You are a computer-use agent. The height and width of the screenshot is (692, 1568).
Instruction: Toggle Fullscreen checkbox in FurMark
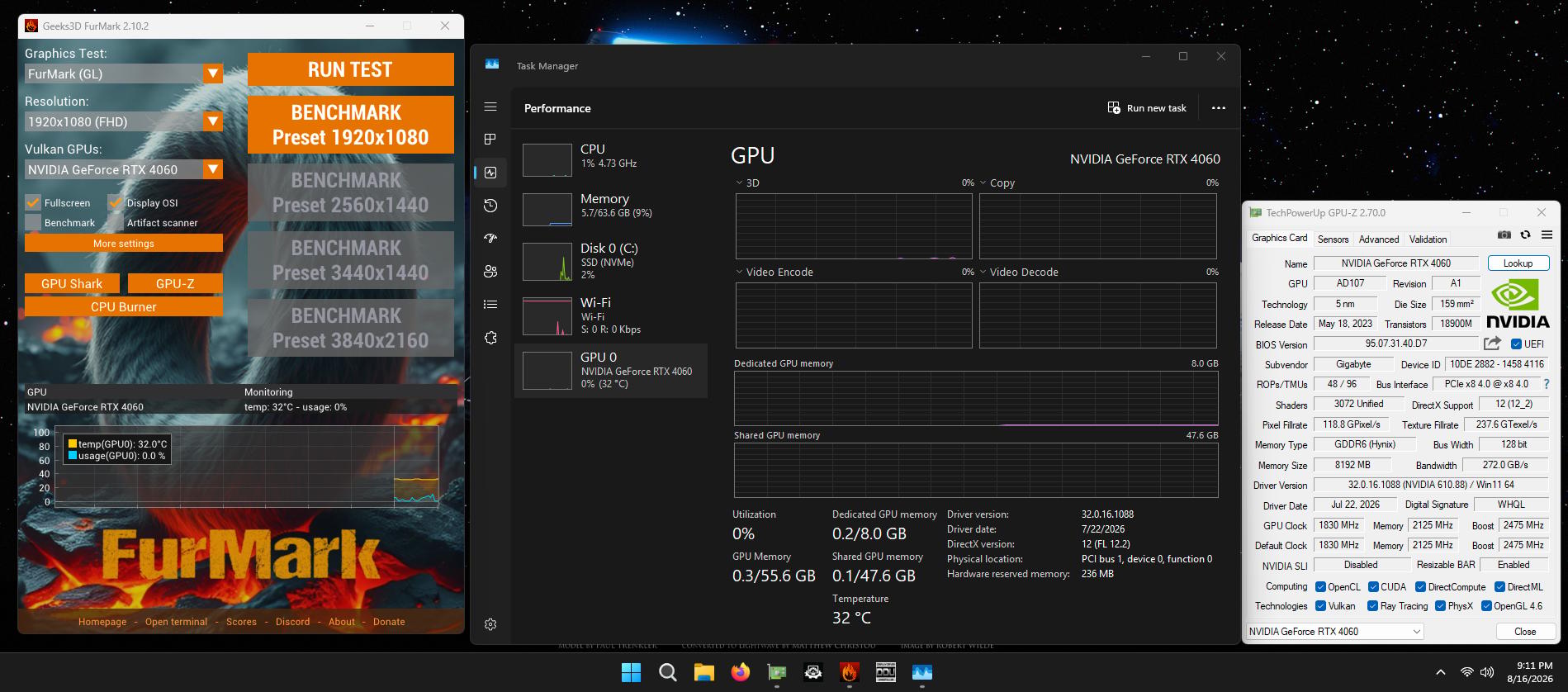33,202
